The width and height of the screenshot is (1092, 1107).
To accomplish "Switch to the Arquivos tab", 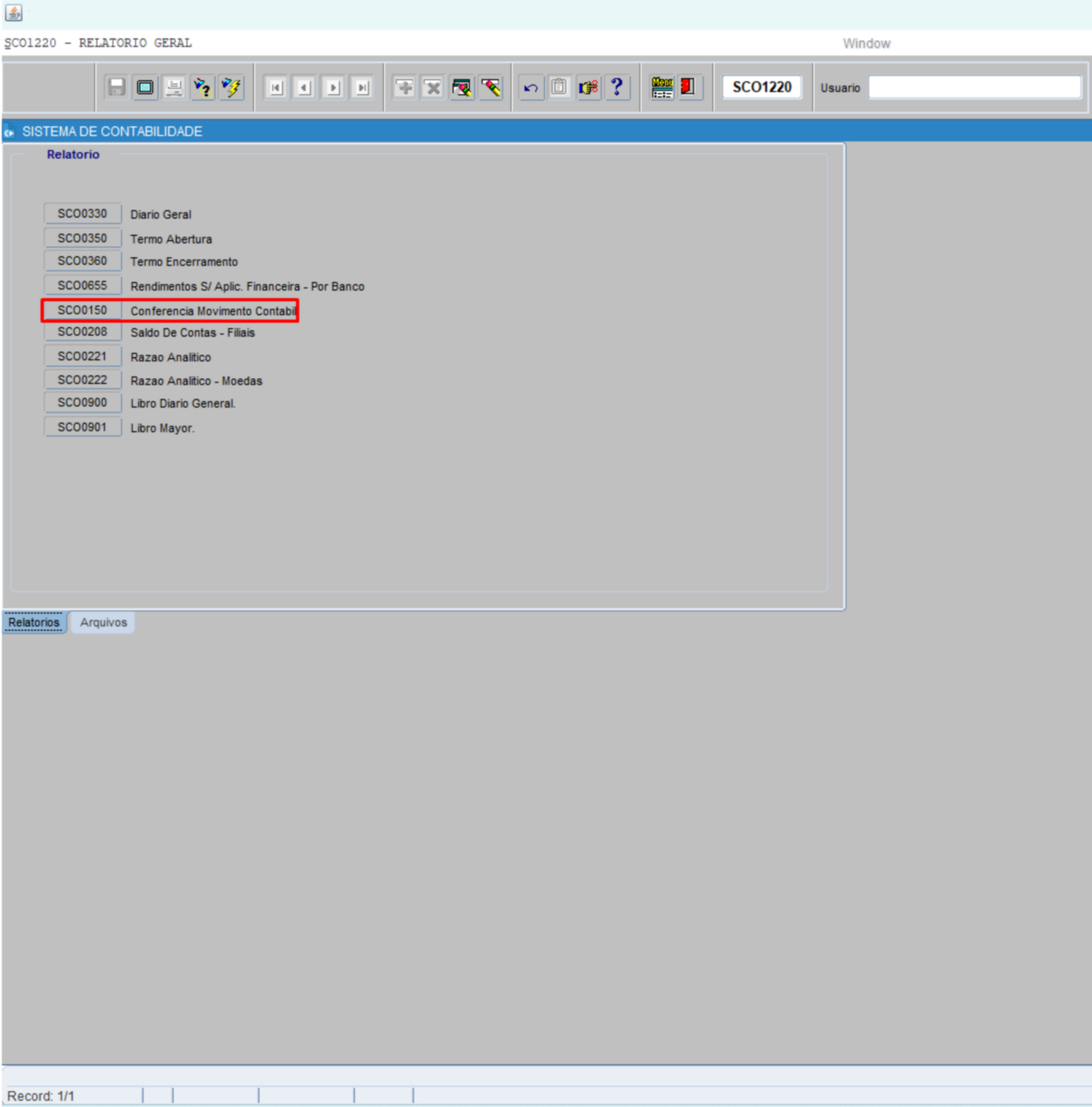I will pyautogui.click(x=103, y=622).
